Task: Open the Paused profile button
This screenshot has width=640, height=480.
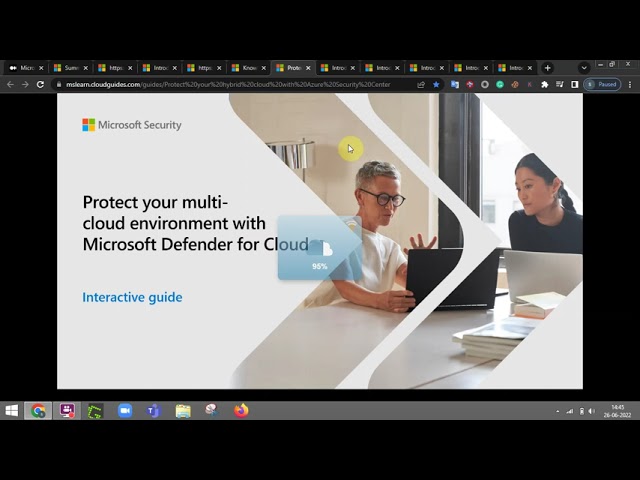Action: [x=602, y=84]
